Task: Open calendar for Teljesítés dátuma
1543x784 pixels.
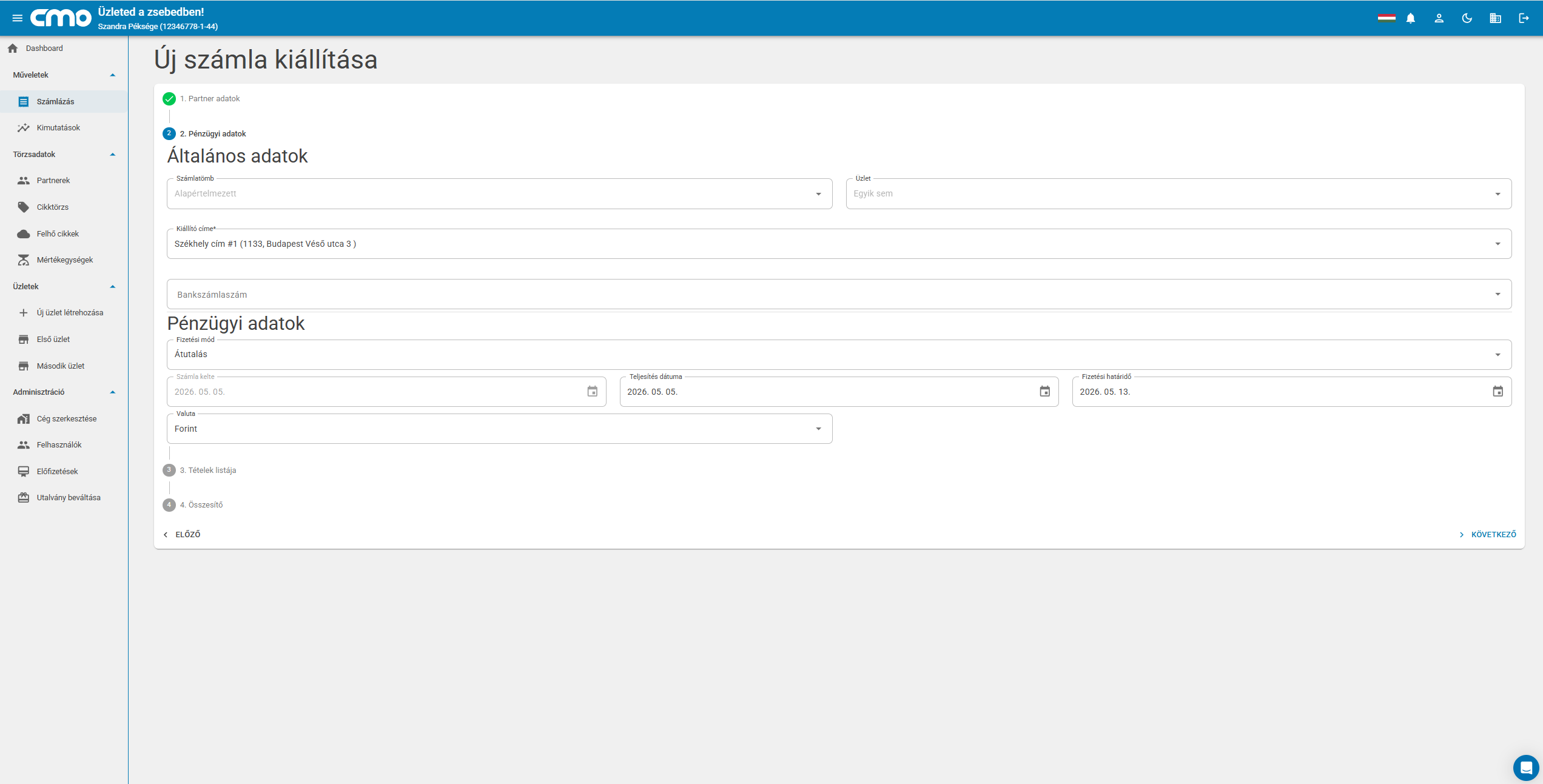Action: 1045,392
